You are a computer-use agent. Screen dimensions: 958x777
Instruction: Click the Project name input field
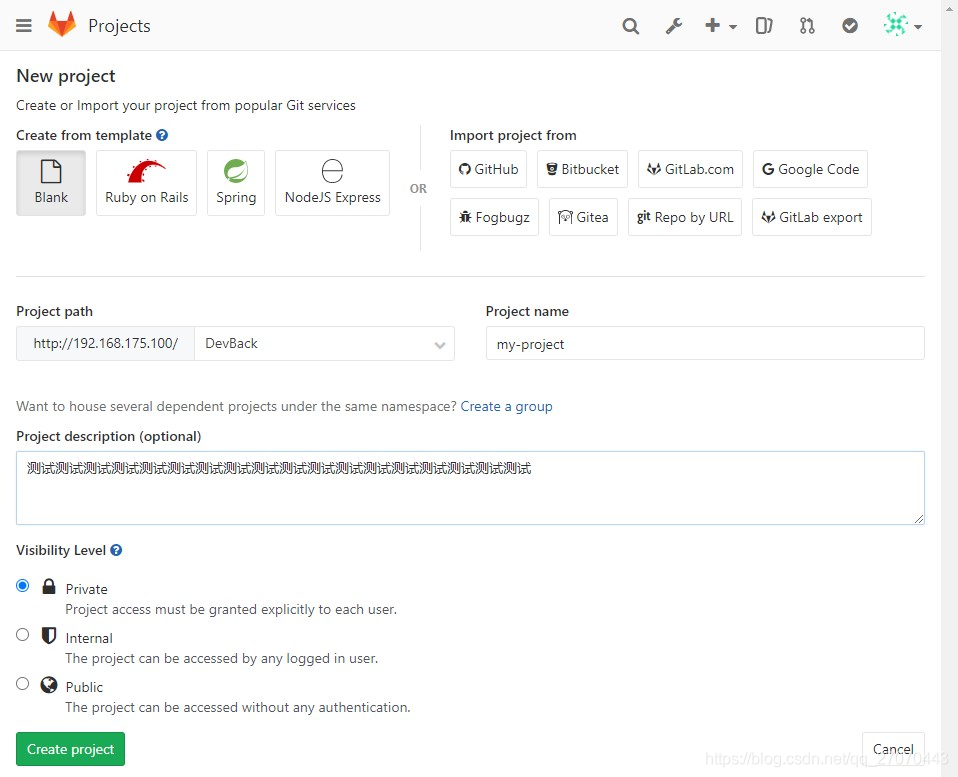coord(704,344)
